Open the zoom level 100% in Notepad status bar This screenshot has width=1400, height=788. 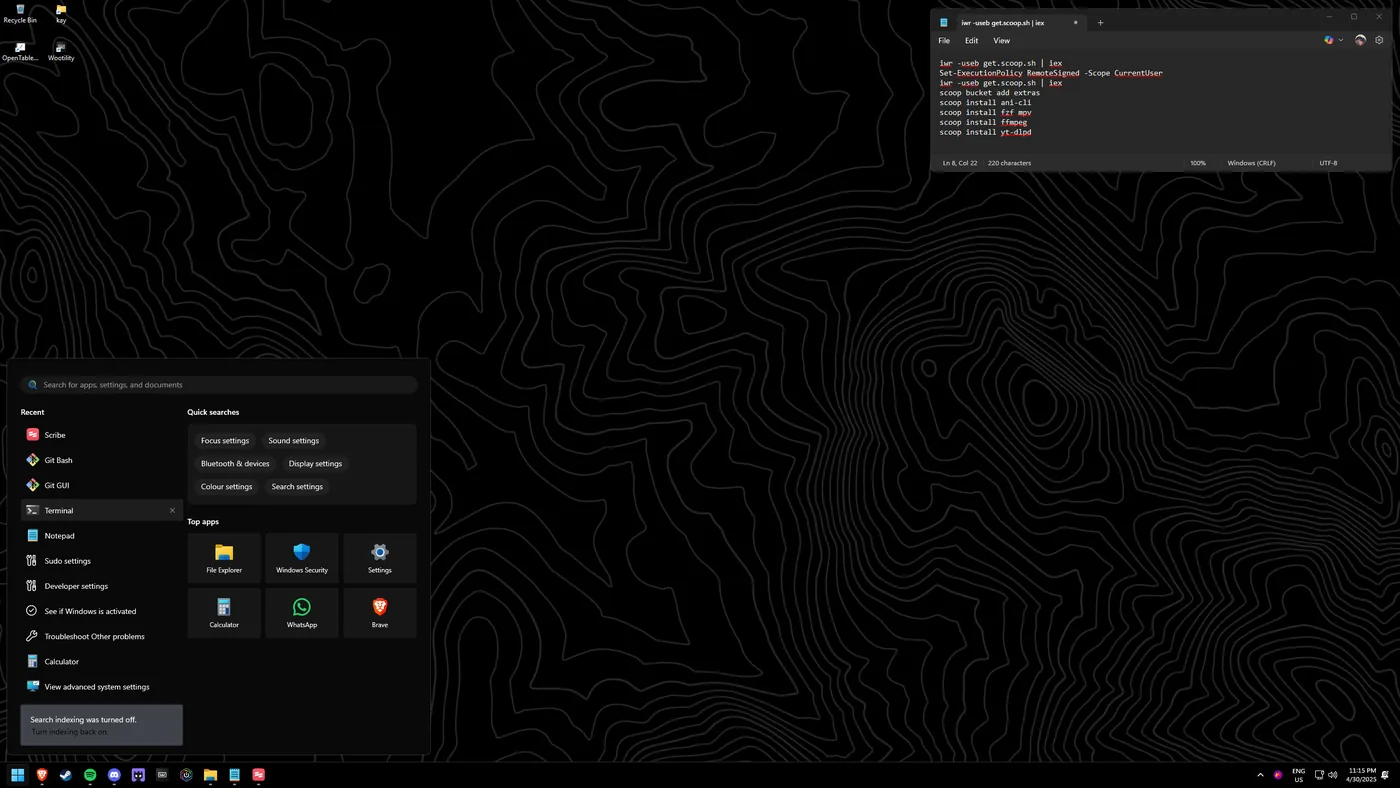pos(1198,163)
